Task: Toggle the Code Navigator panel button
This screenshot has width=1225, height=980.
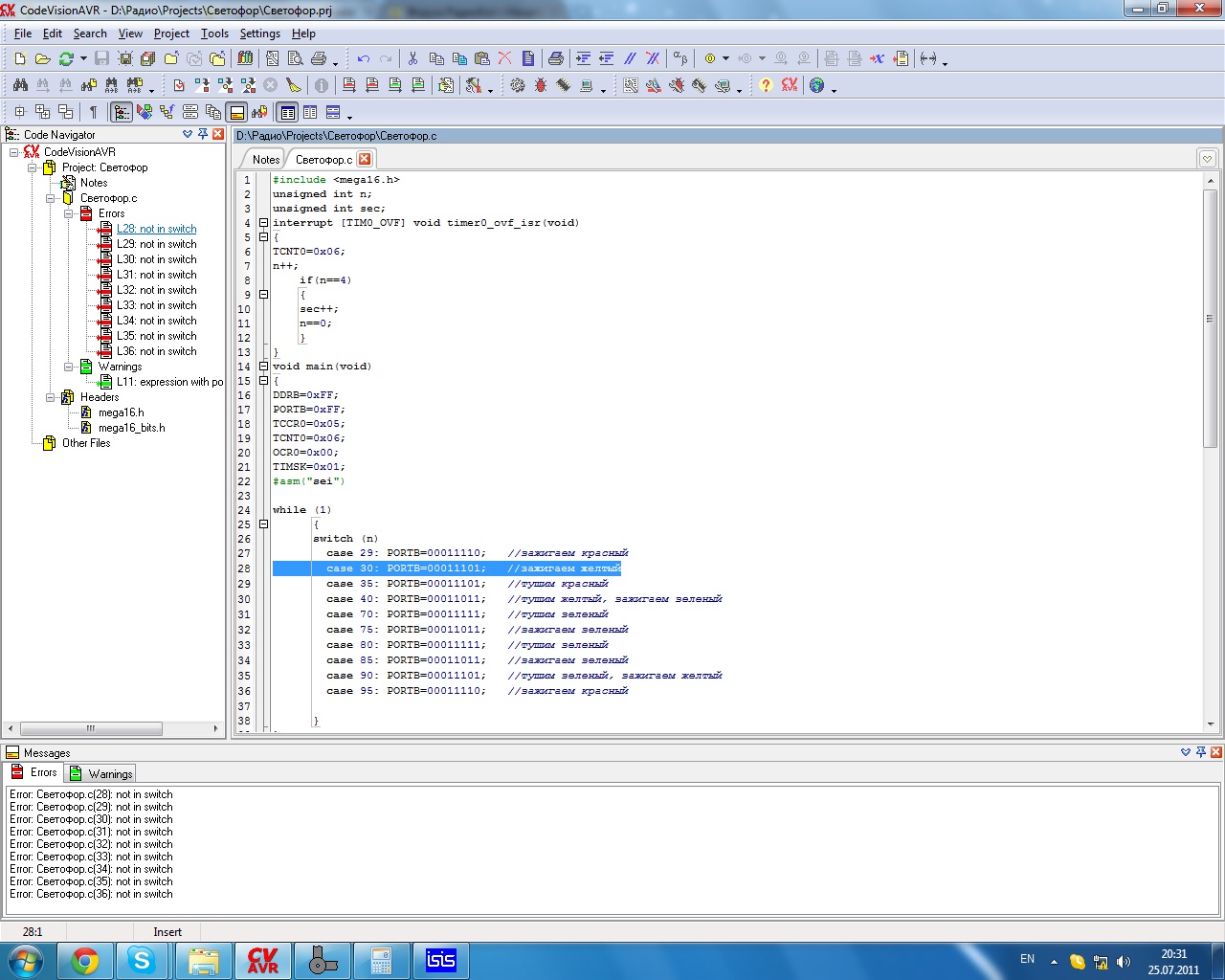Action: click(x=122, y=113)
